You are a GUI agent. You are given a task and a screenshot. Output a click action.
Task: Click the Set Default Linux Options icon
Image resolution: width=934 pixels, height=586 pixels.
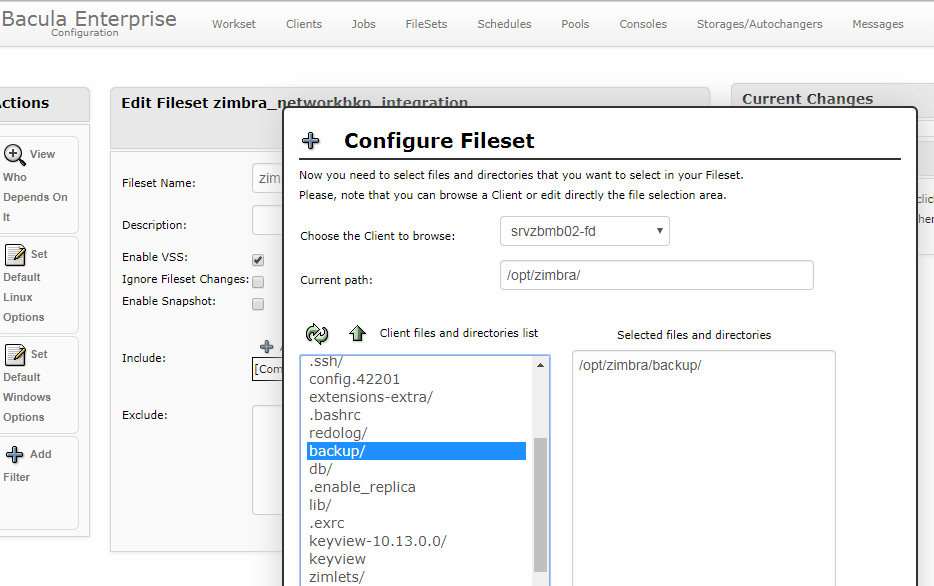point(15,255)
